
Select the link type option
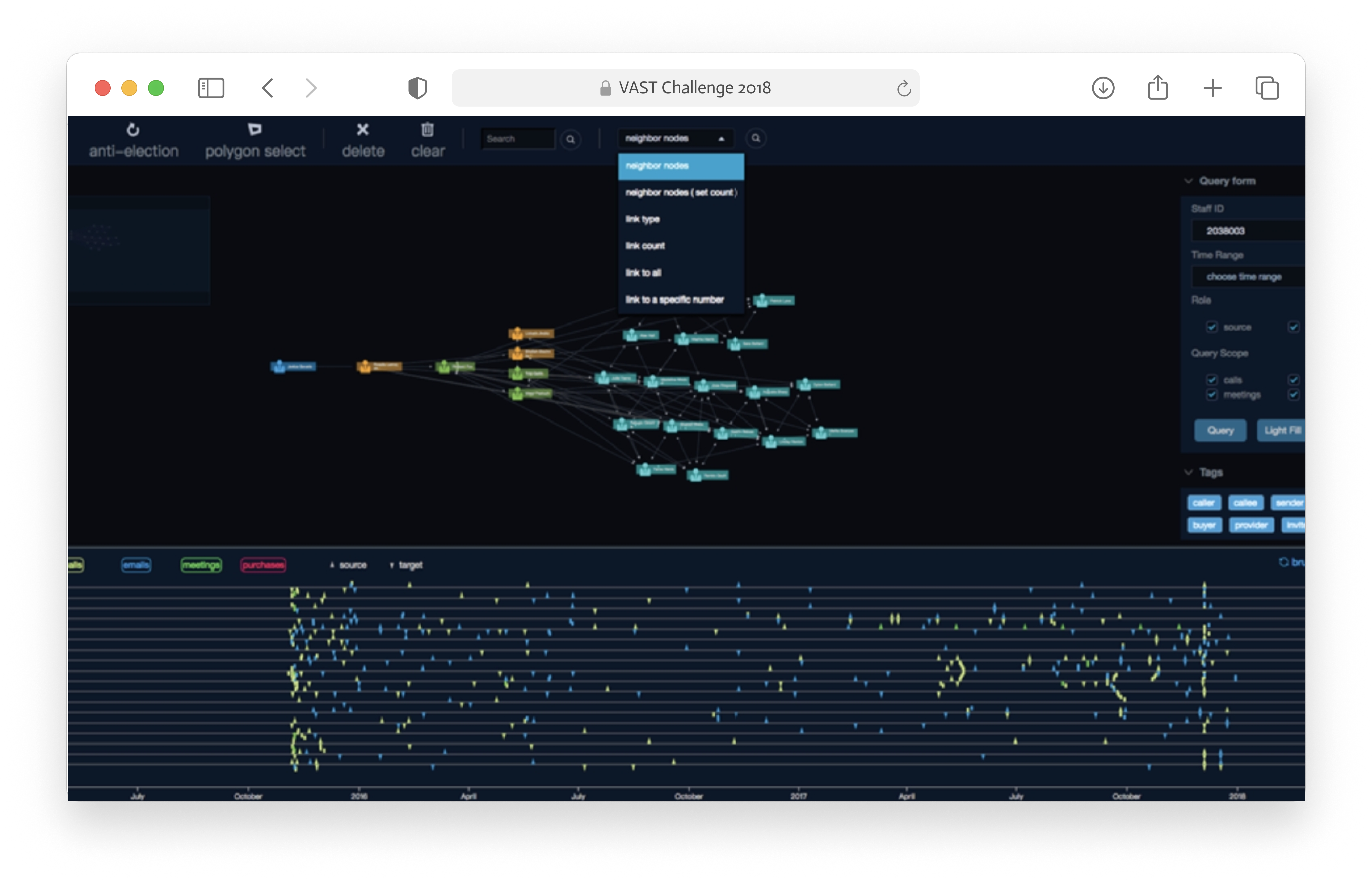point(681,220)
